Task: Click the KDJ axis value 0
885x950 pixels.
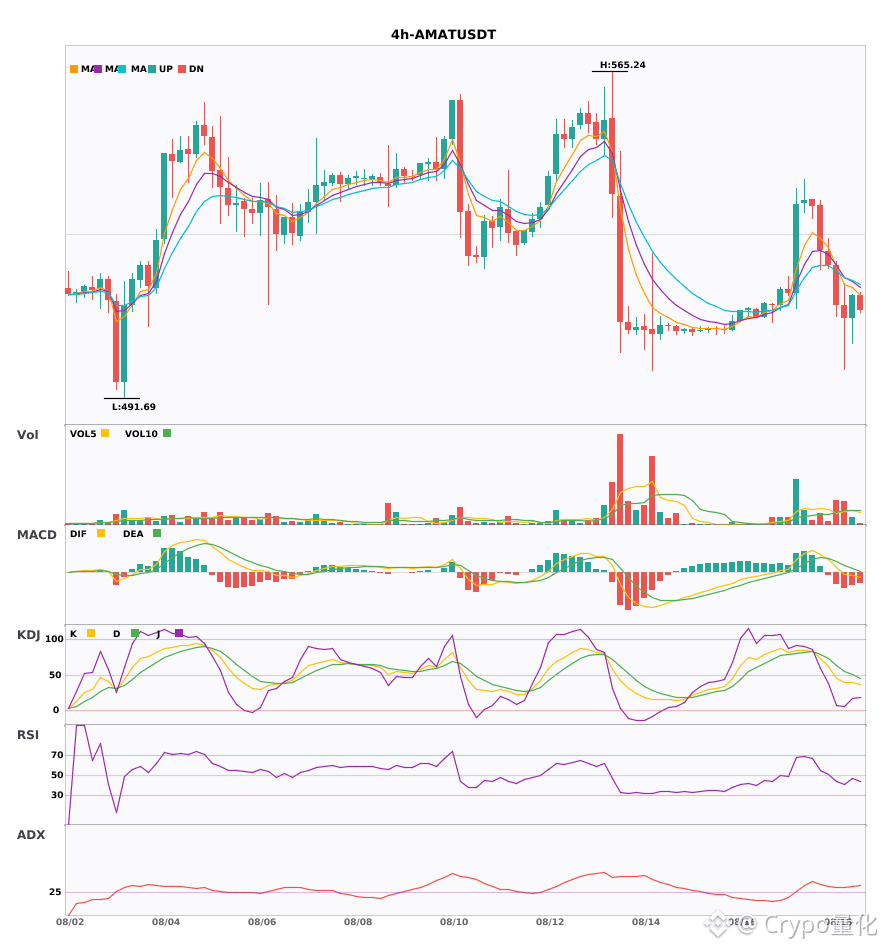Action: [x=56, y=710]
